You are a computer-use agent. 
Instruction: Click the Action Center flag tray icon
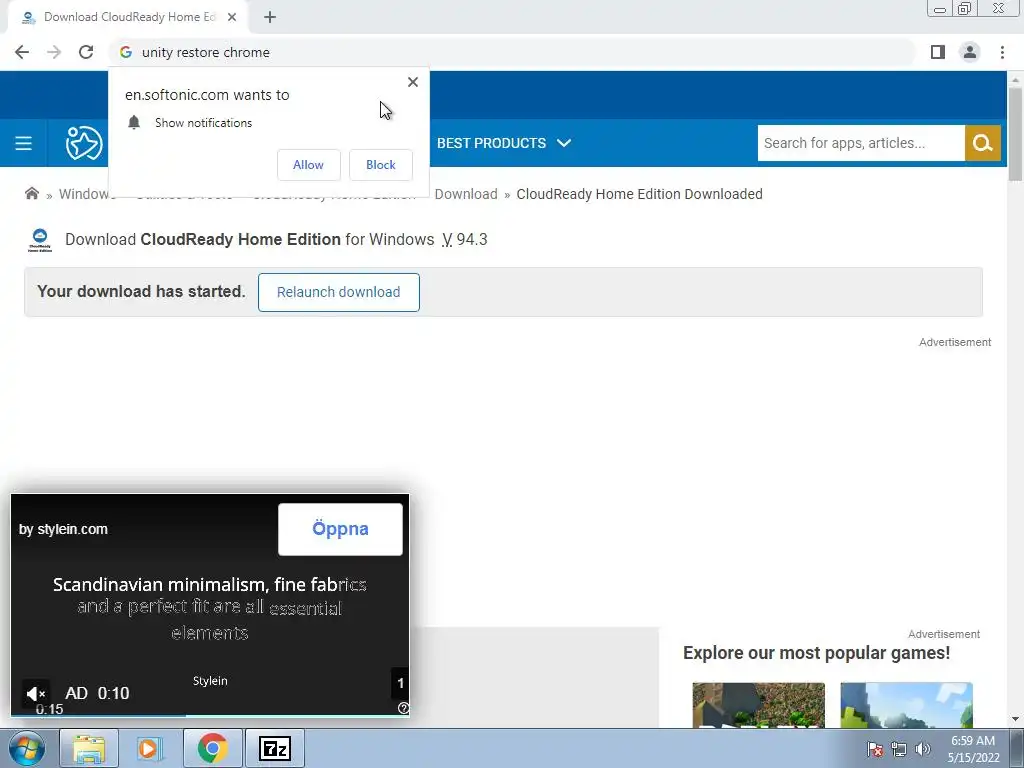875,749
